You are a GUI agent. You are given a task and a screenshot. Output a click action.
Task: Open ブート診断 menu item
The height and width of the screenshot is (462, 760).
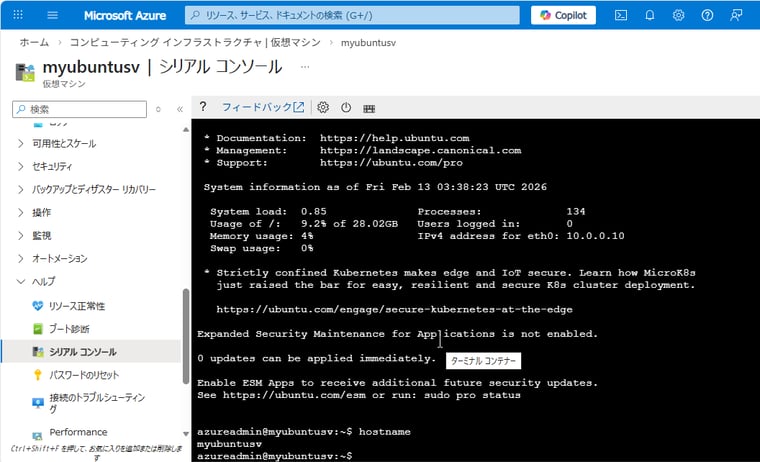point(69,329)
